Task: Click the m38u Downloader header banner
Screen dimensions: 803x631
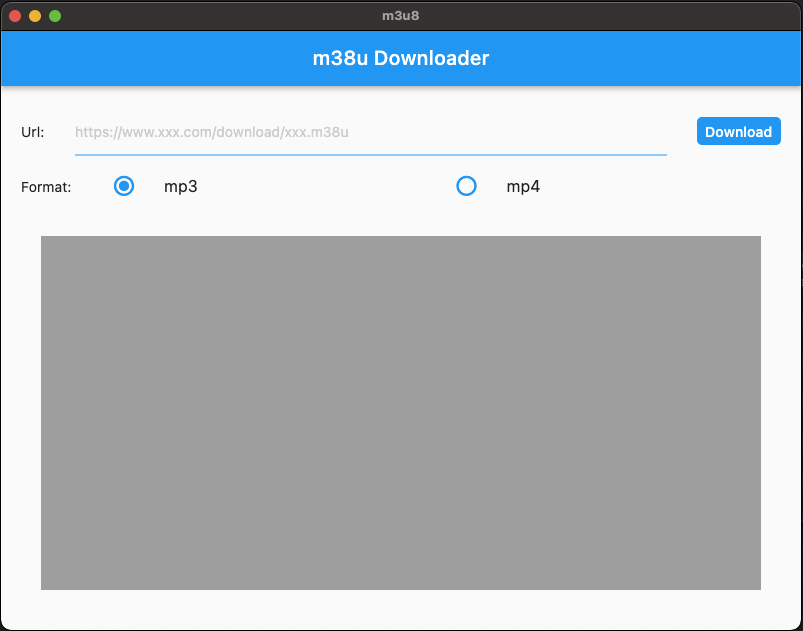Action: (401, 58)
